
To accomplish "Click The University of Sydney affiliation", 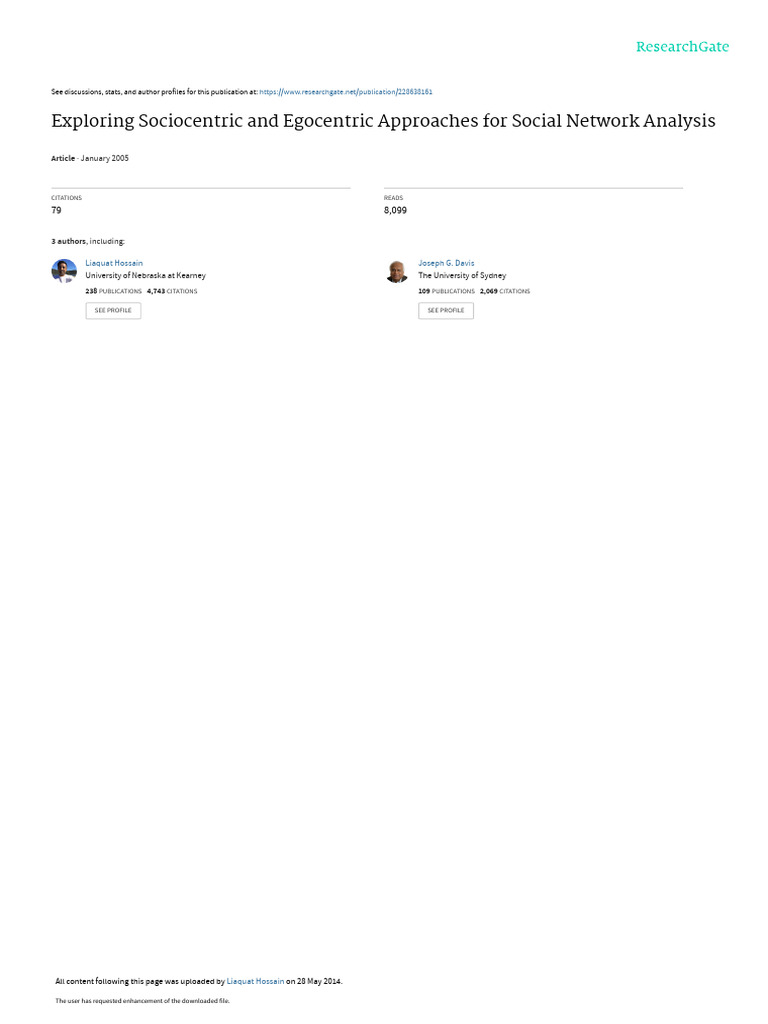I will 462,276.
